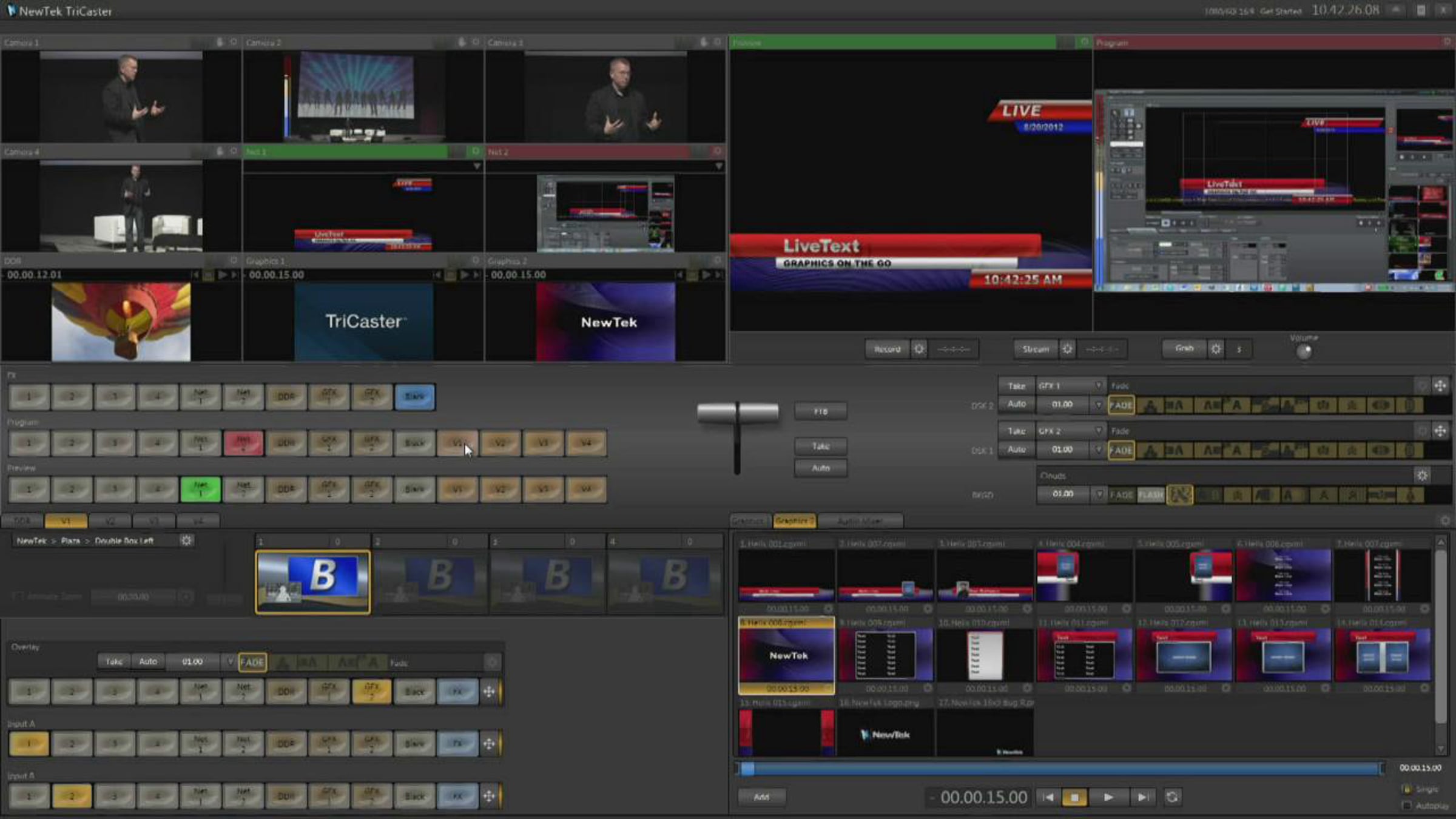Viewport: 1456px width, 819px height.
Task: Click DSK 2 position crosshair icon
Action: pos(1440,386)
